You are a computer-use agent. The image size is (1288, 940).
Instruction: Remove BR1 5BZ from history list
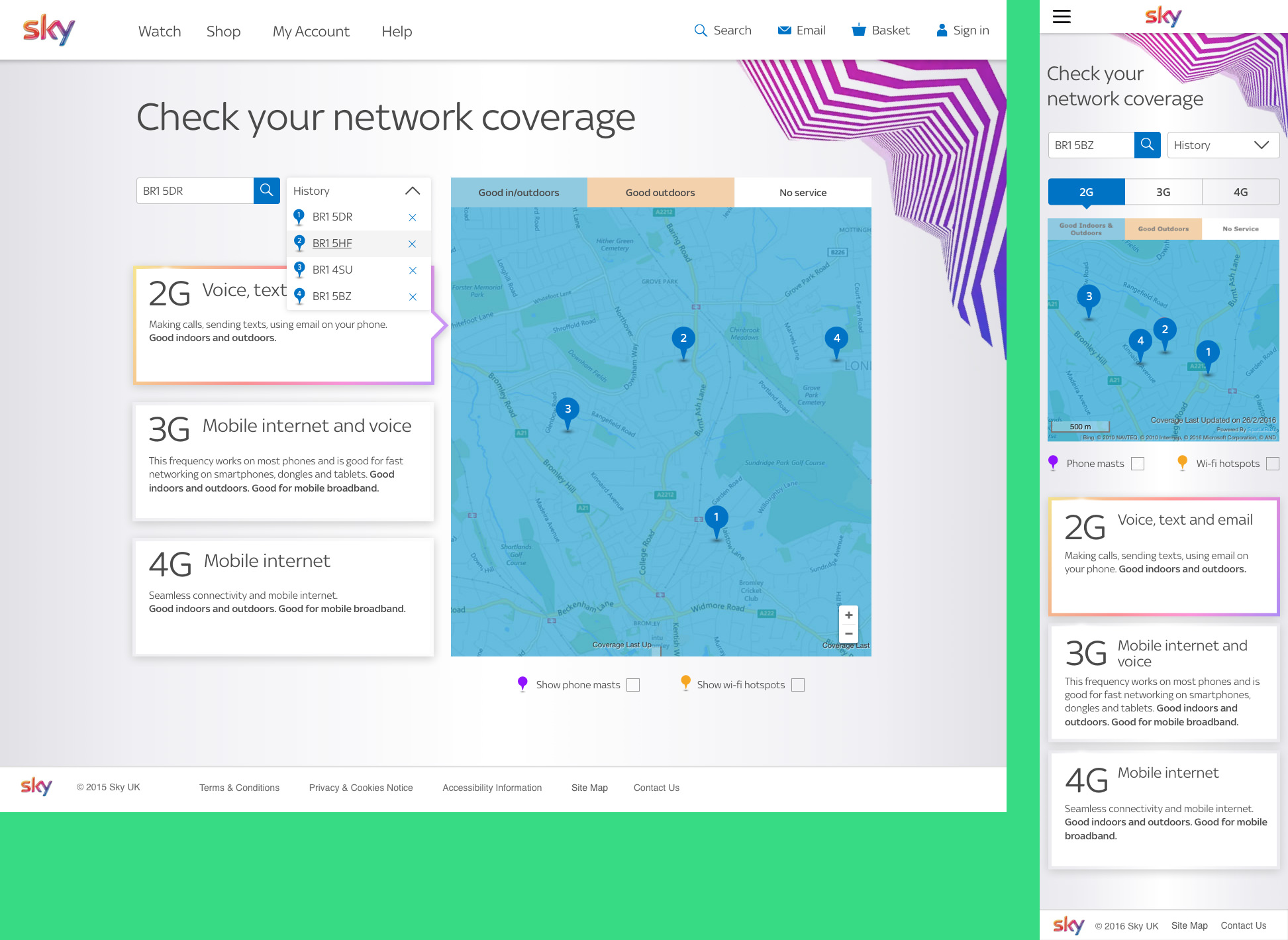coord(413,297)
